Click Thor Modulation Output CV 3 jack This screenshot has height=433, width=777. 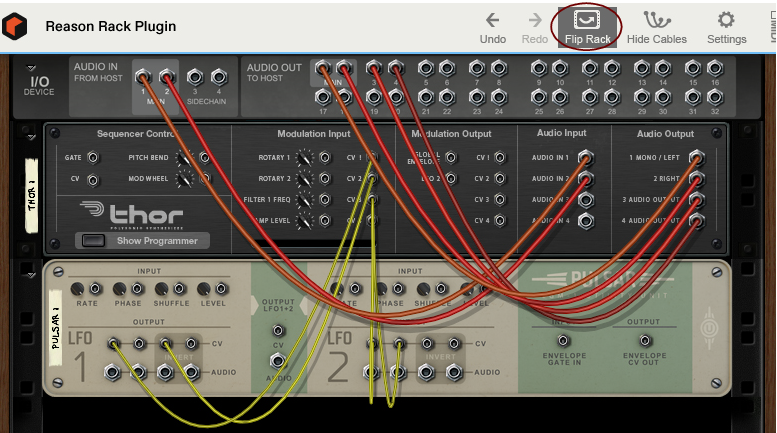pos(500,200)
